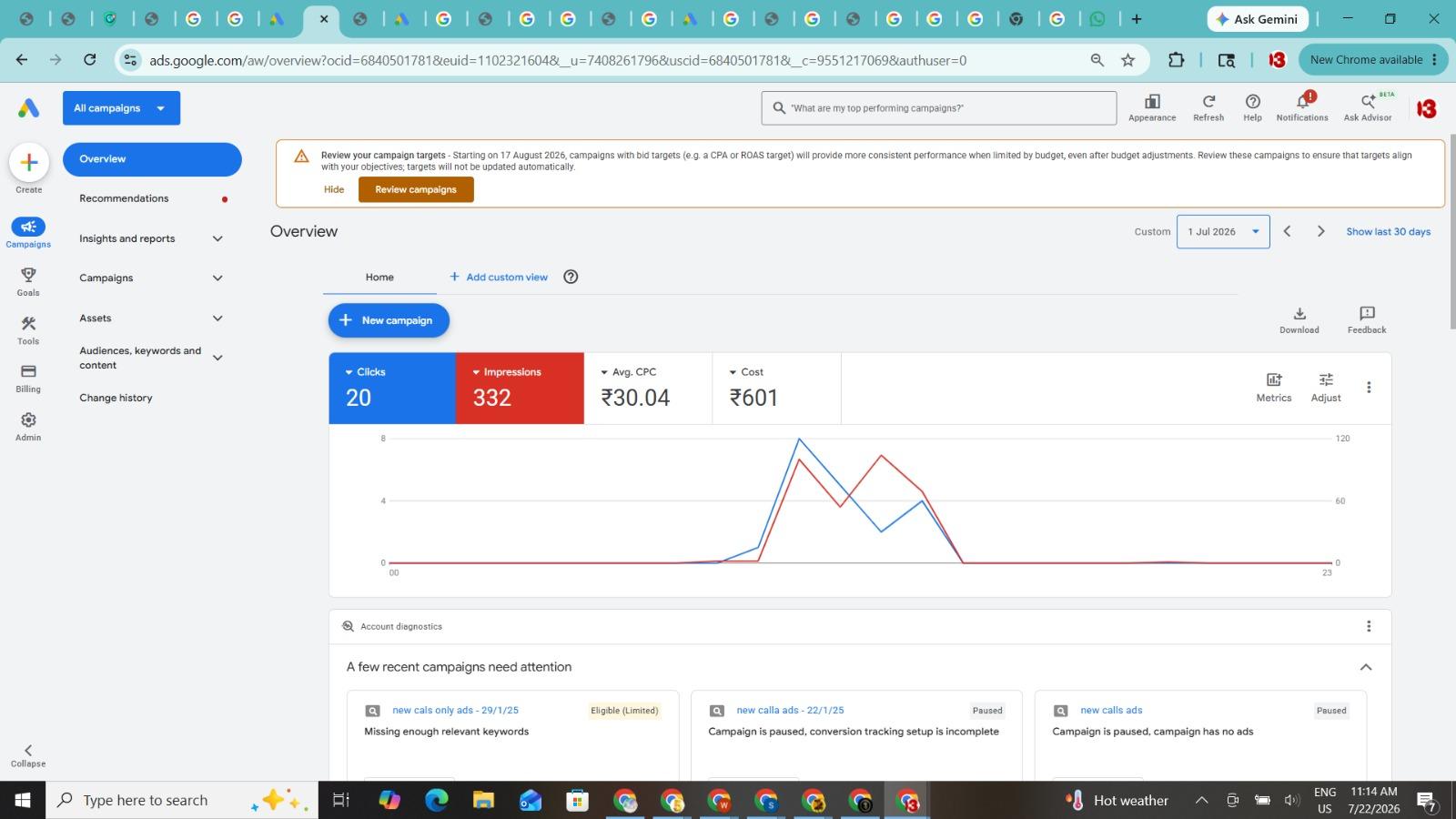The width and height of the screenshot is (1456, 819).
Task: Open the Tools wrench icon
Action: pyautogui.click(x=28, y=323)
